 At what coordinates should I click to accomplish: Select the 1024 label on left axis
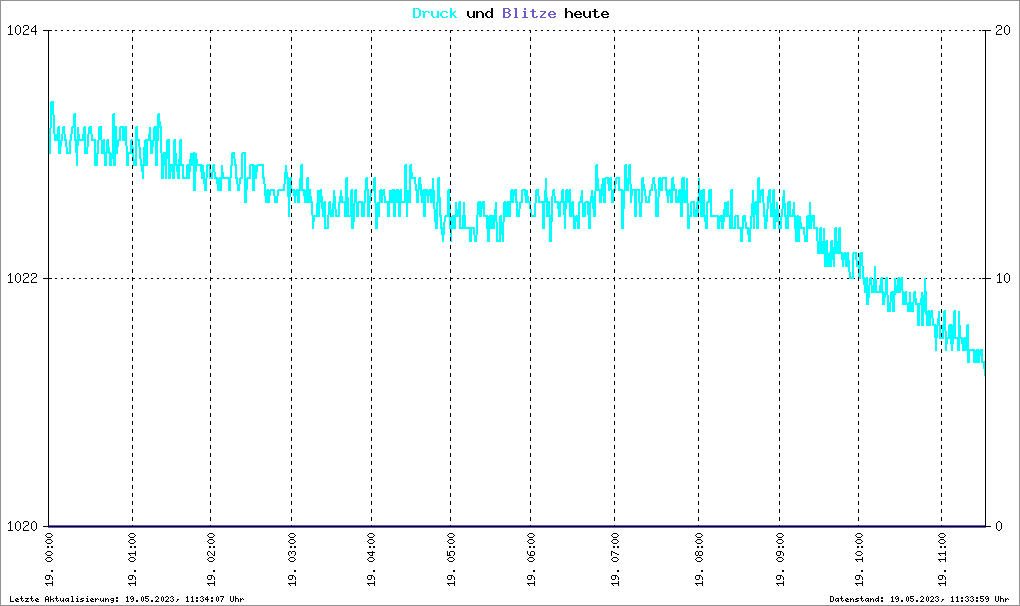[22, 31]
